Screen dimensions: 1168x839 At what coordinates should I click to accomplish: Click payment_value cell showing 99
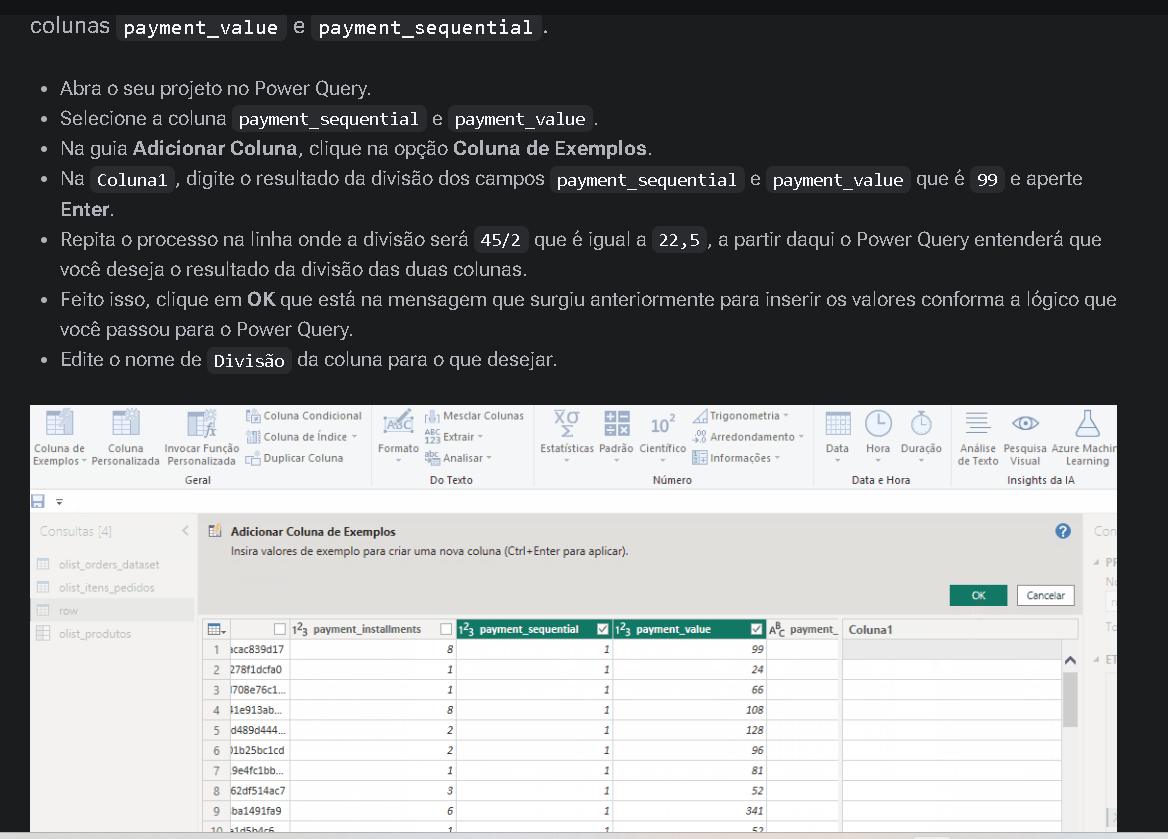[689, 649]
